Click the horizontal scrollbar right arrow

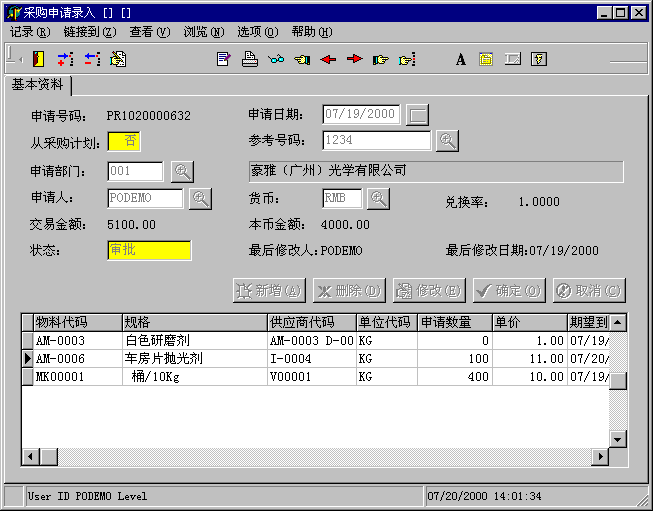(599, 456)
